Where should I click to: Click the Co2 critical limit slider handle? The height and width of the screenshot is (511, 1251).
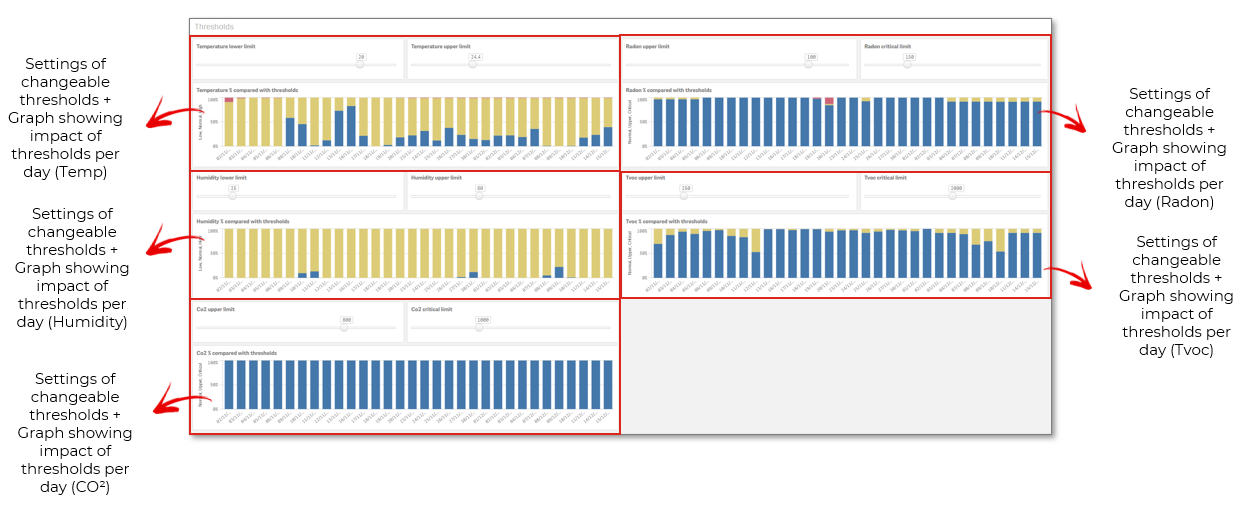pos(481,327)
